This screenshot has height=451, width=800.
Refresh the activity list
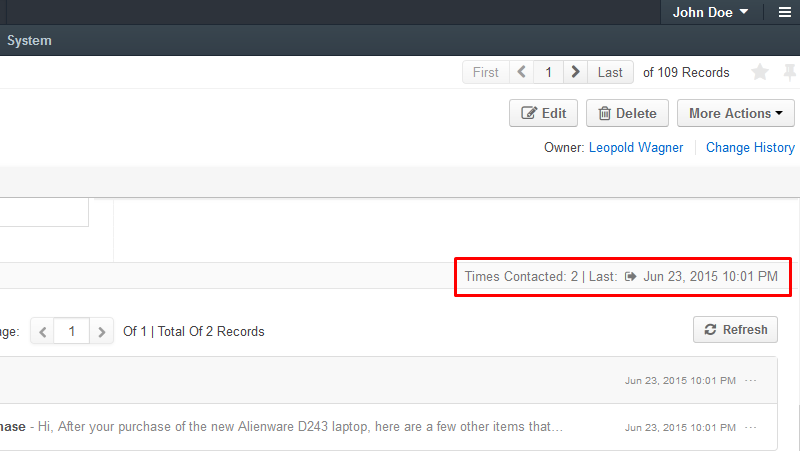coord(735,330)
